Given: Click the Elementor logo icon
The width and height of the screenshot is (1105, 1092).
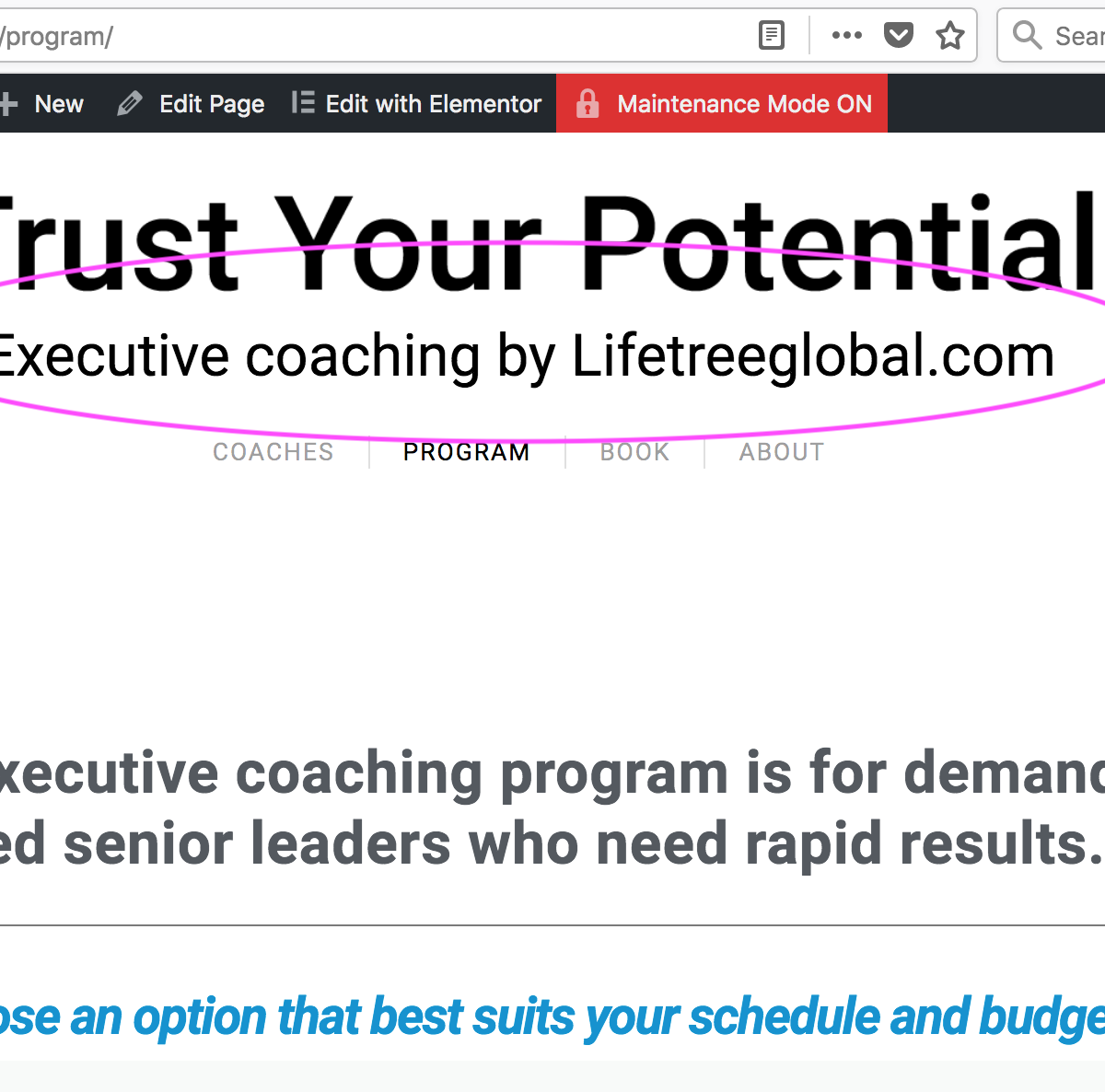Looking at the screenshot, I should point(303,103).
